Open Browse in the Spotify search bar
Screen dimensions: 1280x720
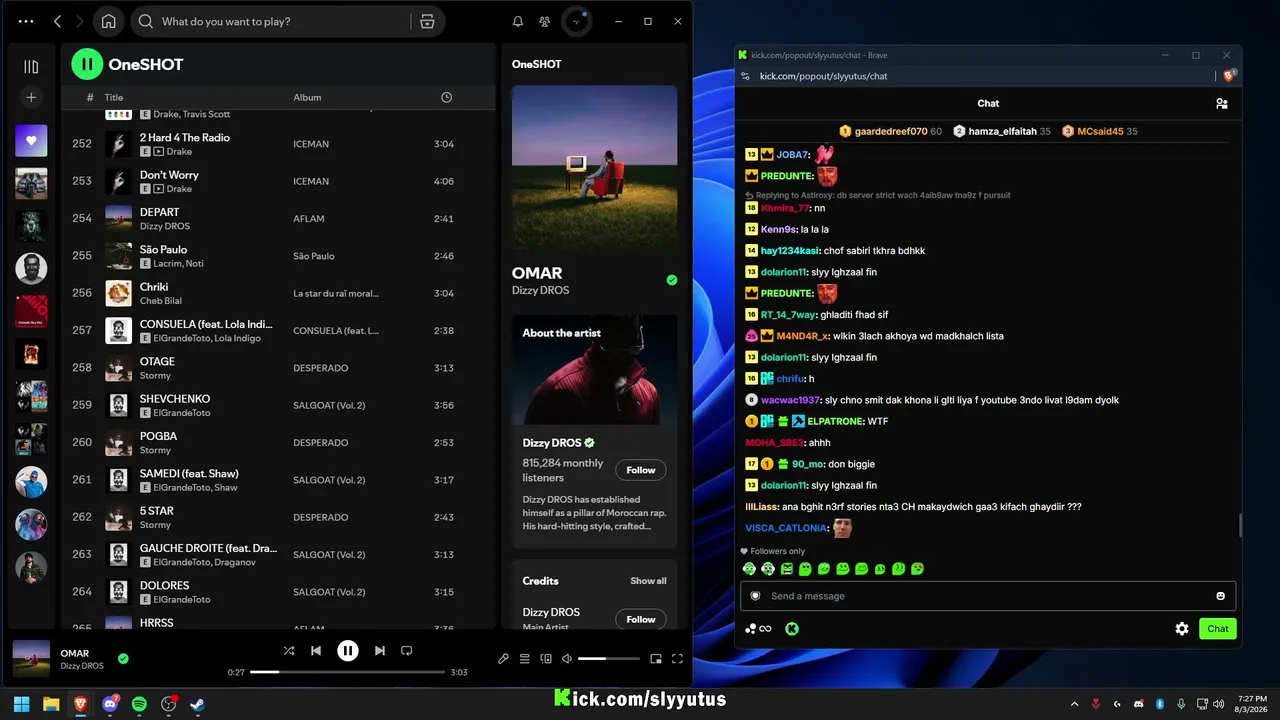[427, 21]
